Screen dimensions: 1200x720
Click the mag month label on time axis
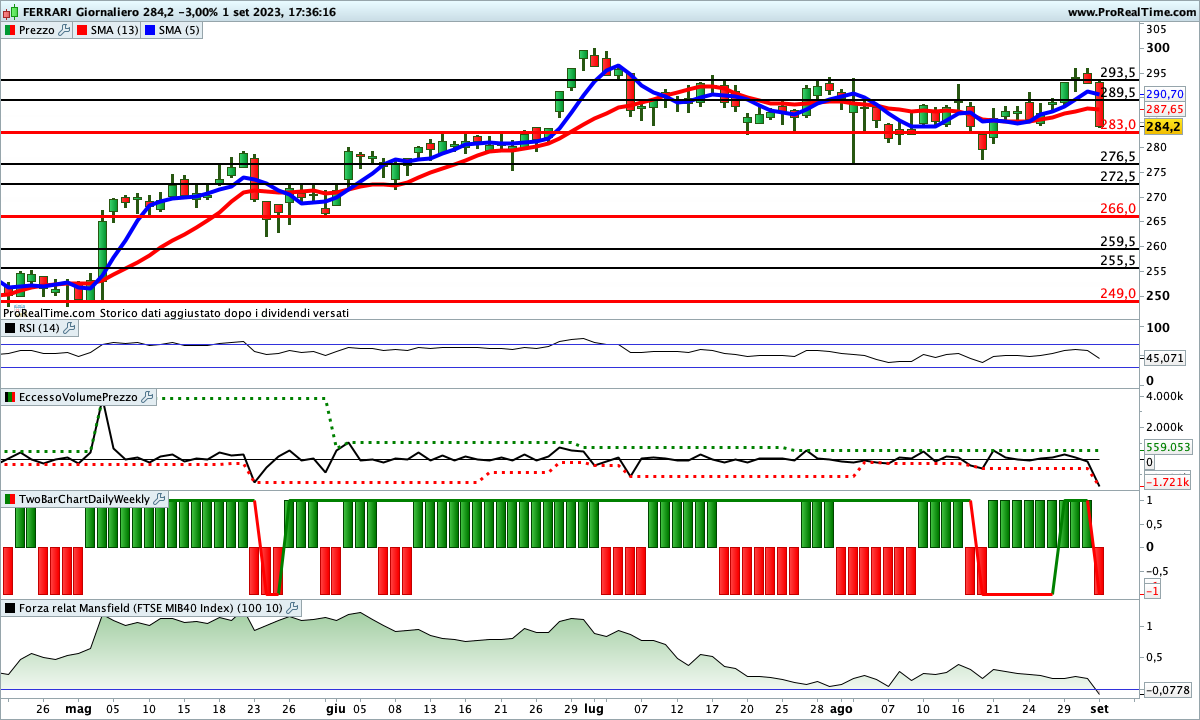(78, 708)
